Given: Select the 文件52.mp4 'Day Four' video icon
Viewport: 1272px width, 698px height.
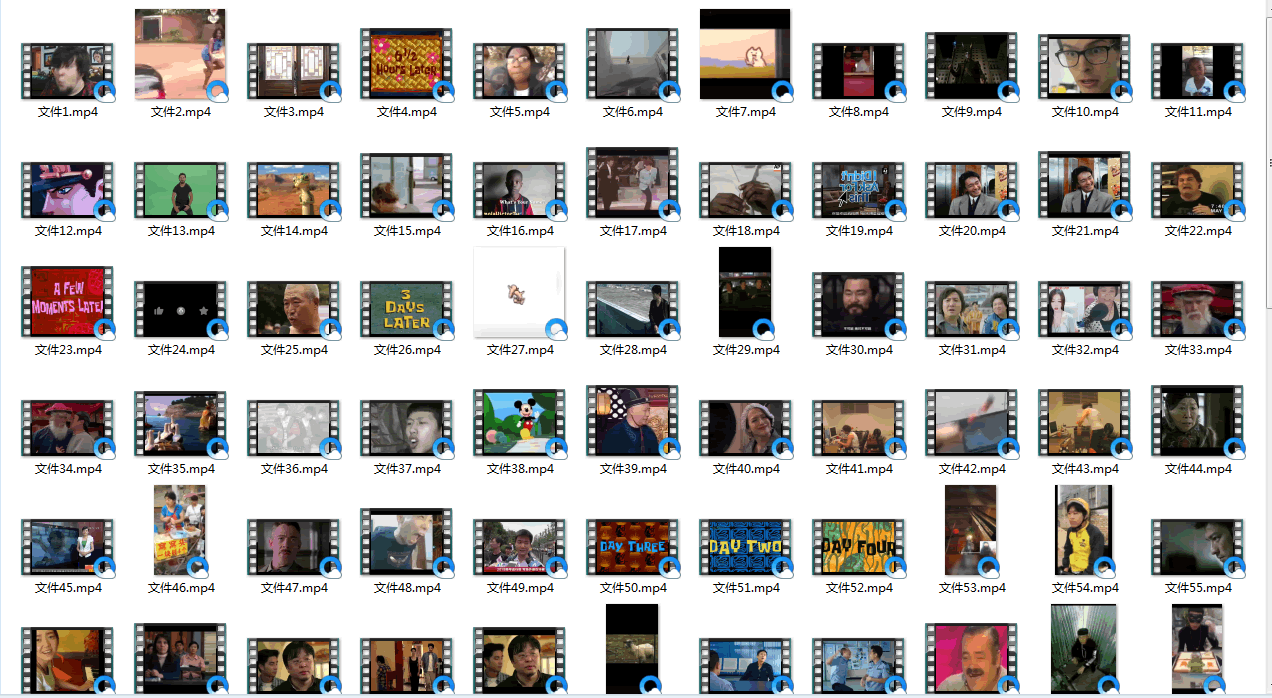Looking at the screenshot, I should (x=858, y=546).
